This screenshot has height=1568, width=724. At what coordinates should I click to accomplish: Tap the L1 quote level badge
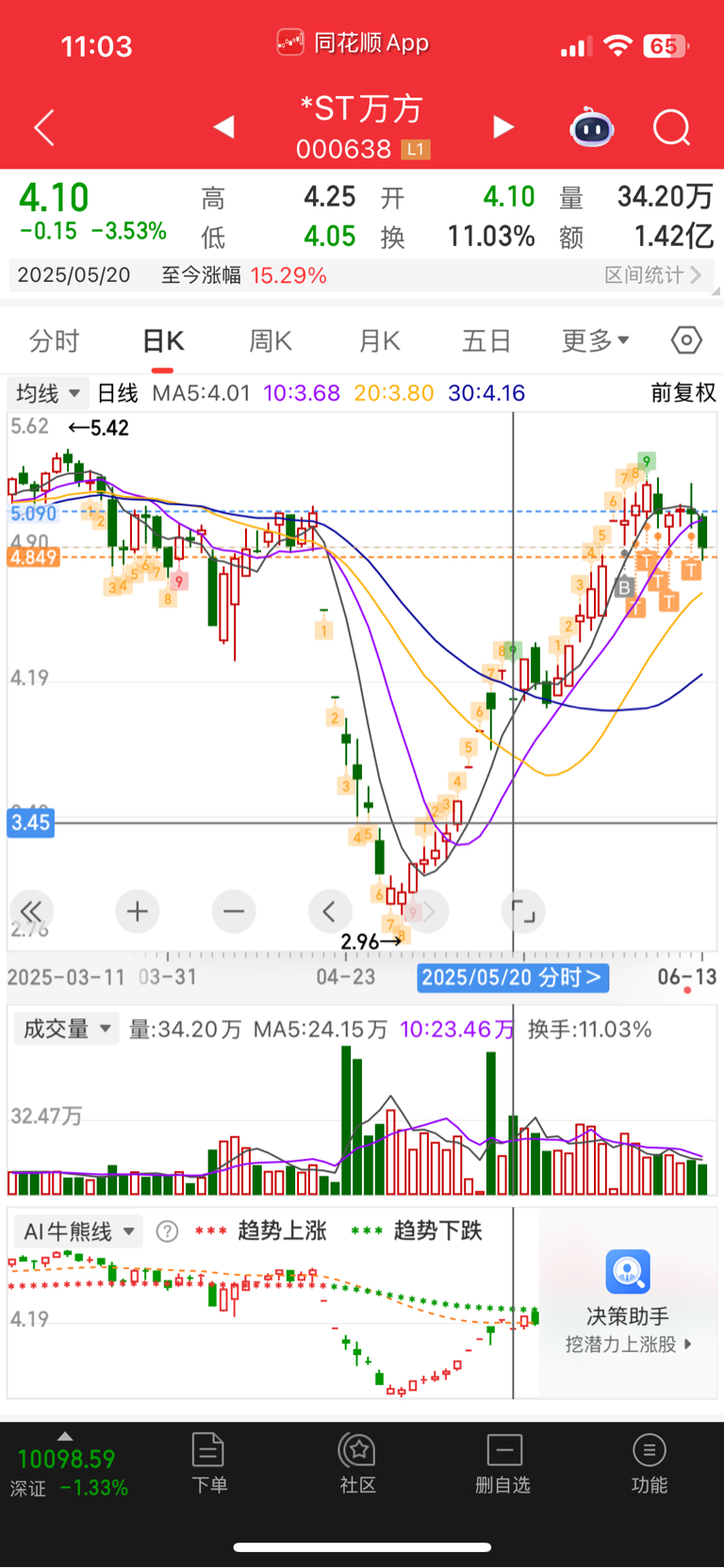point(415,149)
